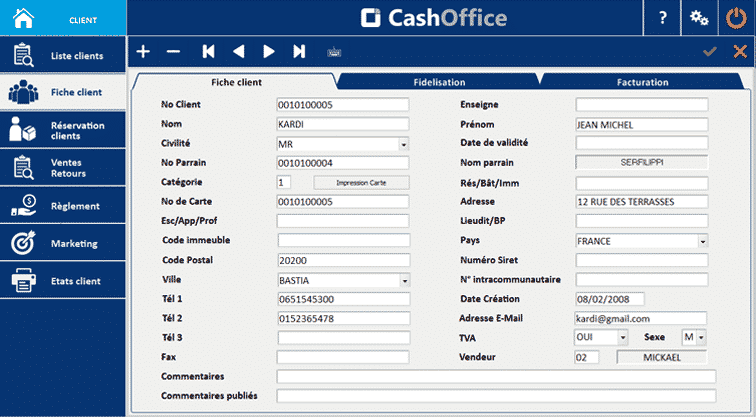Click the Lieudit/BP field

tap(642, 221)
